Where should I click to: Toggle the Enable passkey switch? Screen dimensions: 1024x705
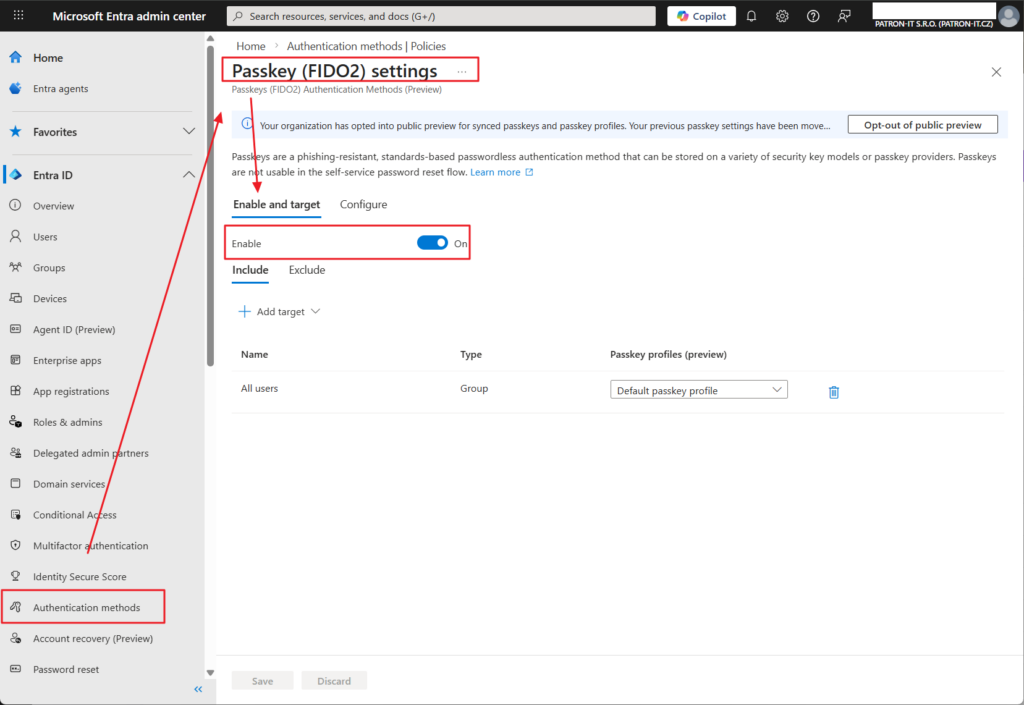pyautogui.click(x=432, y=243)
